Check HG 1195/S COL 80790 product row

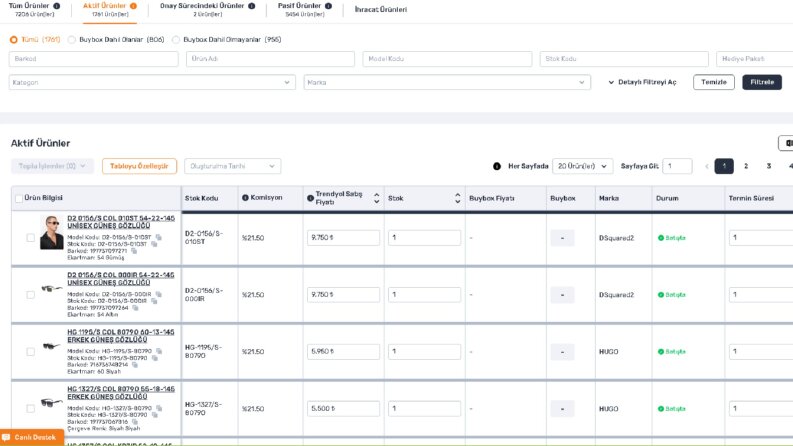pyautogui.click(x=30, y=351)
